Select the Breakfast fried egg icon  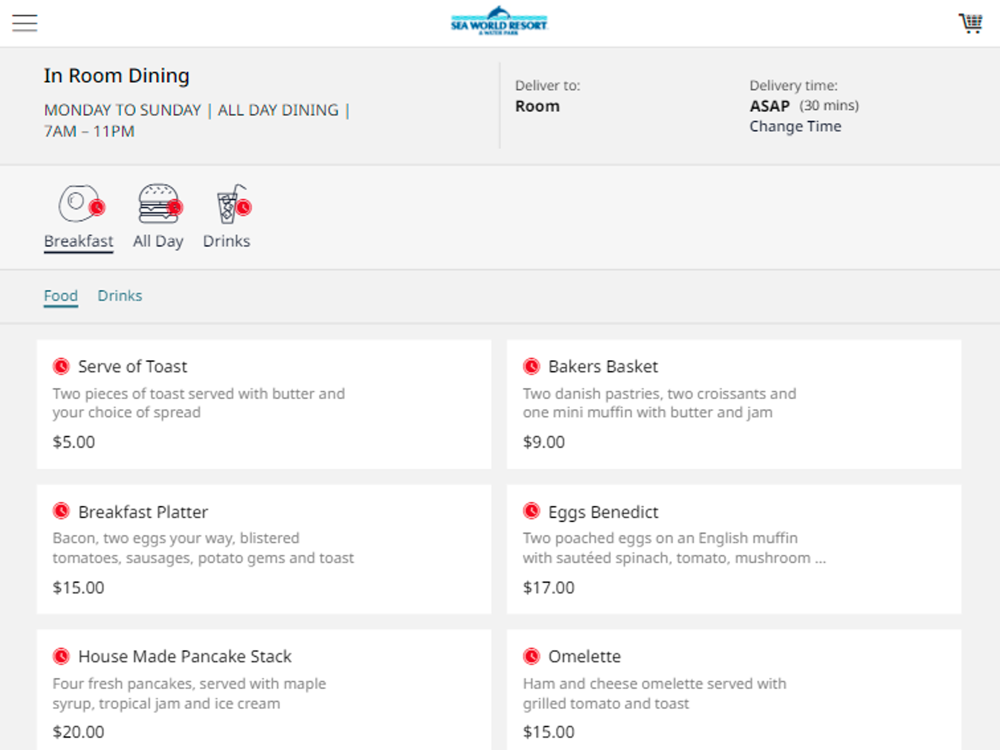coord(81,203)
